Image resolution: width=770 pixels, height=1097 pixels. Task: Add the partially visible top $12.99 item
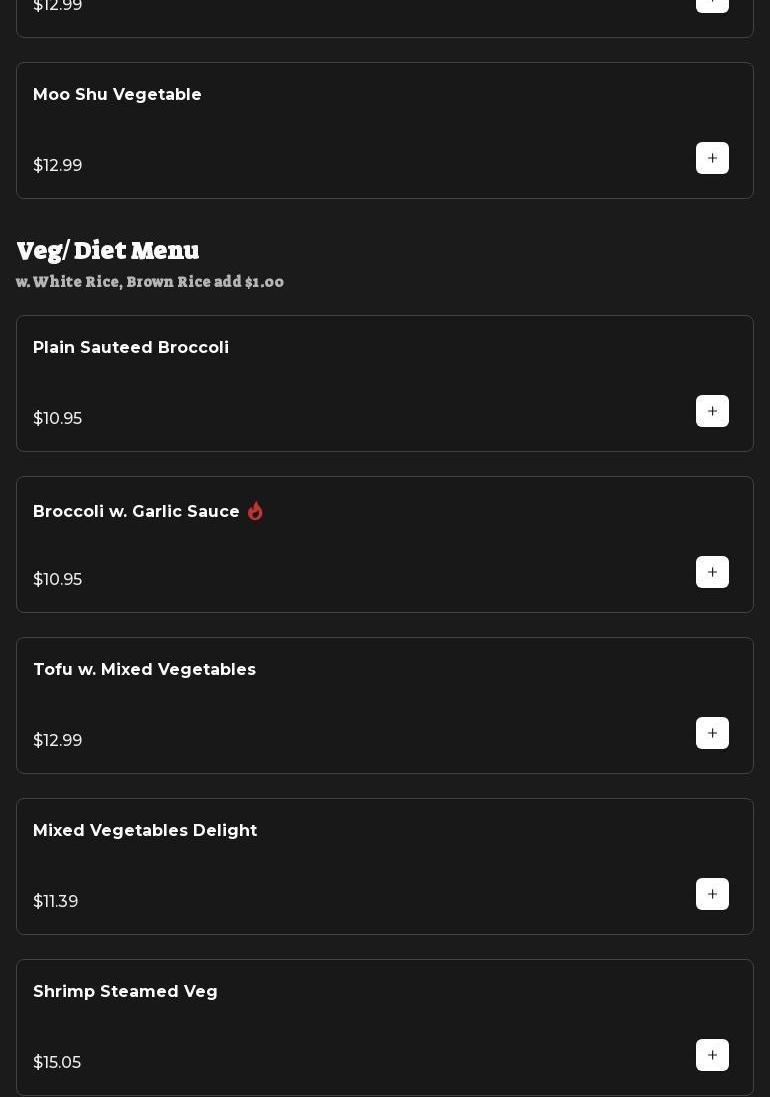click(x=712, y=3)
